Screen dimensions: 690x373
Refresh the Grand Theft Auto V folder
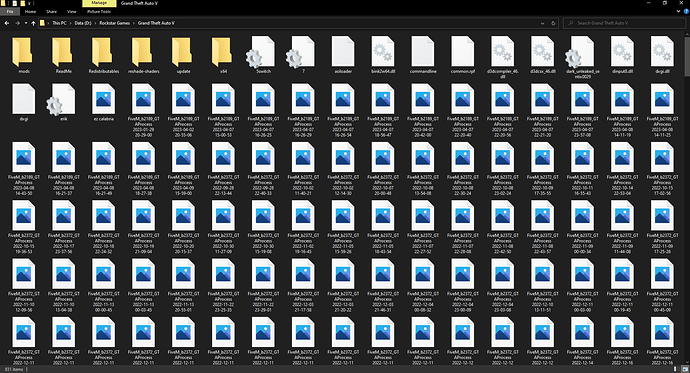click(x=553, y=23)
